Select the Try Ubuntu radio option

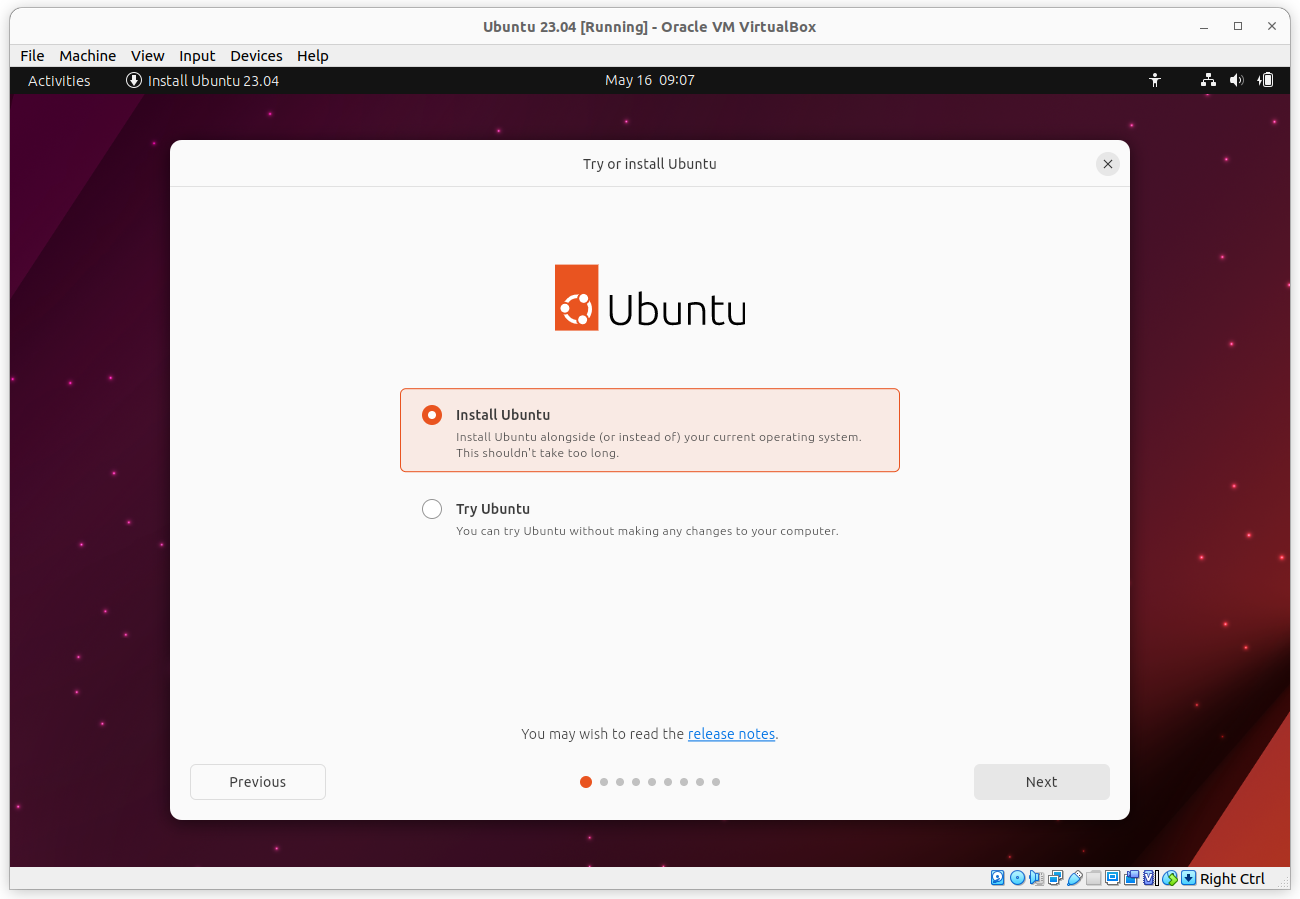(x=432, y=509)
